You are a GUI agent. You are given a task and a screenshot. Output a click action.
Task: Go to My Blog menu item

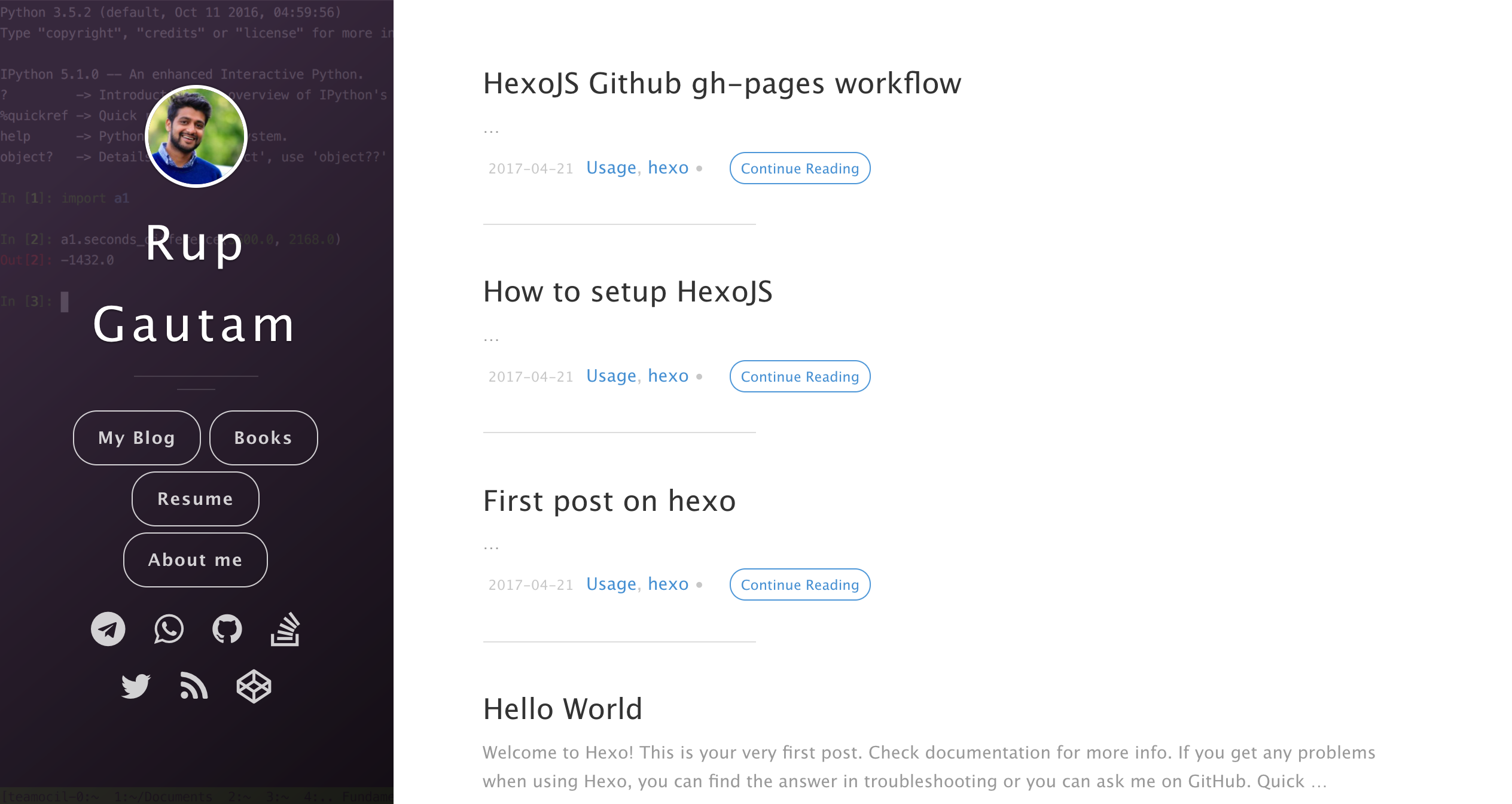137,438
